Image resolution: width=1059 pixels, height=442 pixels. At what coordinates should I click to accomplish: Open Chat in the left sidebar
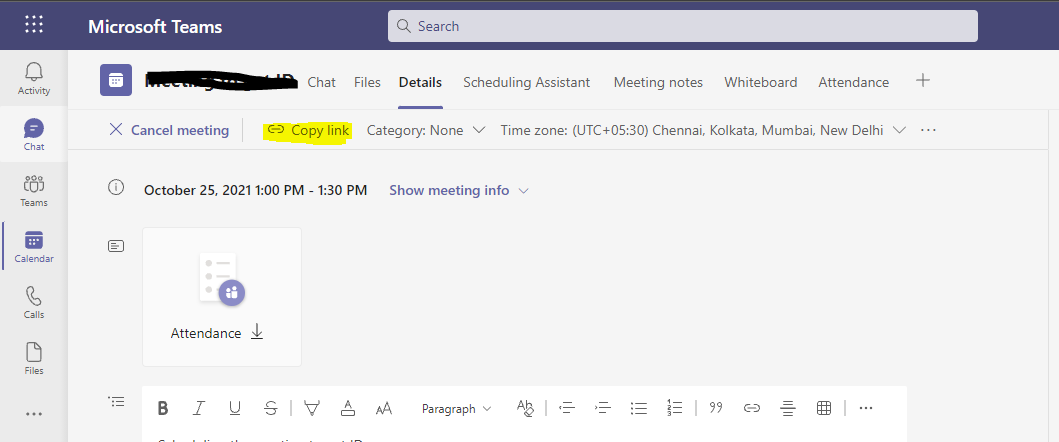pos(34,134)
